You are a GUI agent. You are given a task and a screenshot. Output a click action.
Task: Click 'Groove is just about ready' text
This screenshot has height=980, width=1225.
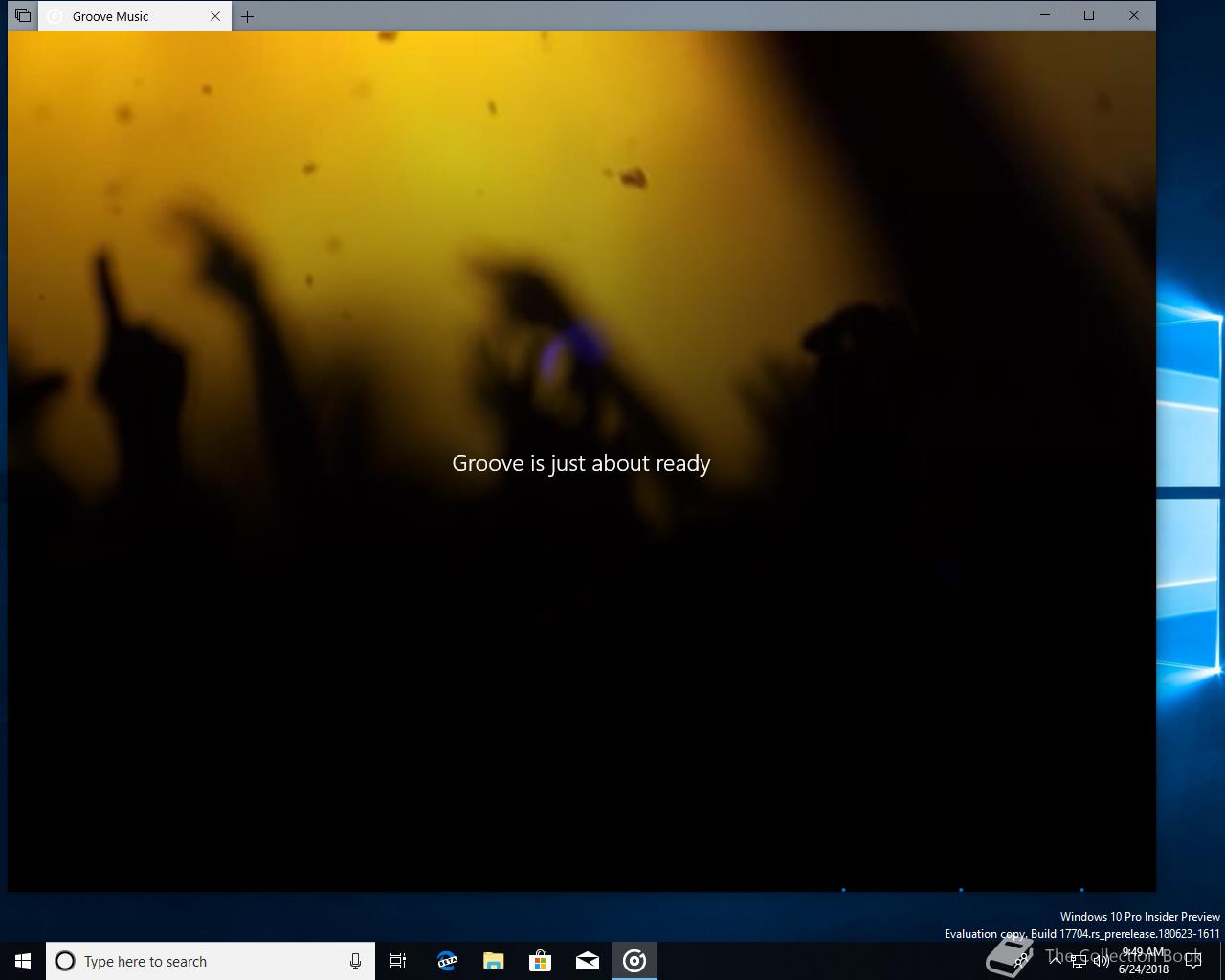(581, 463)
